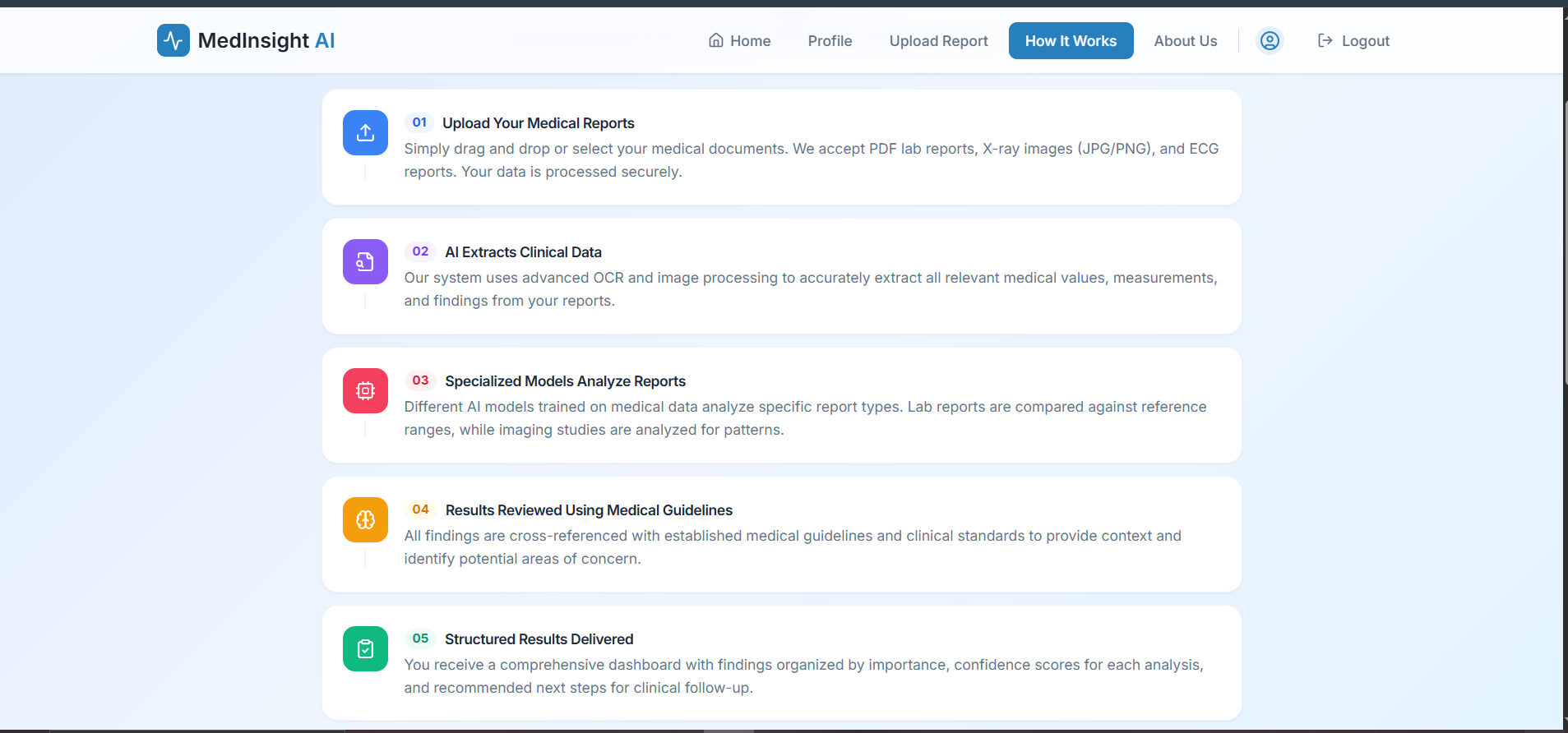Screen dimensions: 1568x733
Task: Click the purple document scan icon
Action: coord(365,262)
